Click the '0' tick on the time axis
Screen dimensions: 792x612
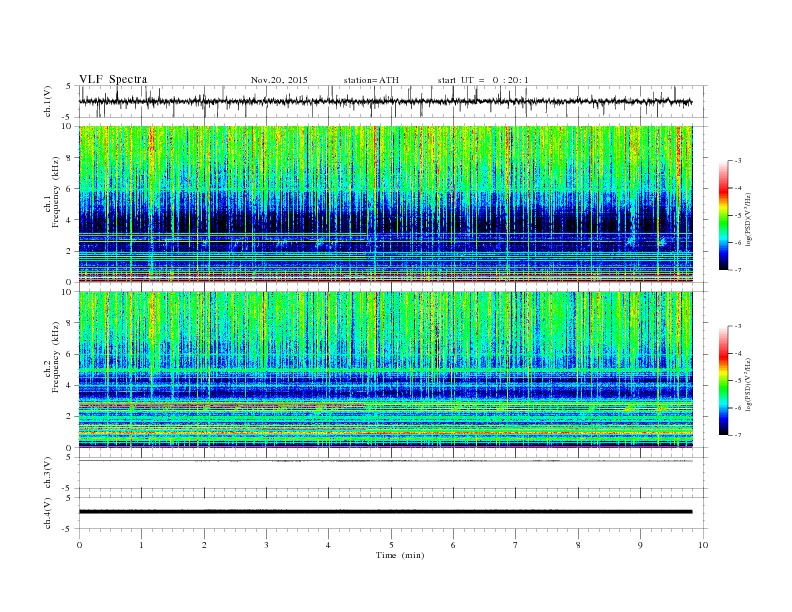(79, 545)
